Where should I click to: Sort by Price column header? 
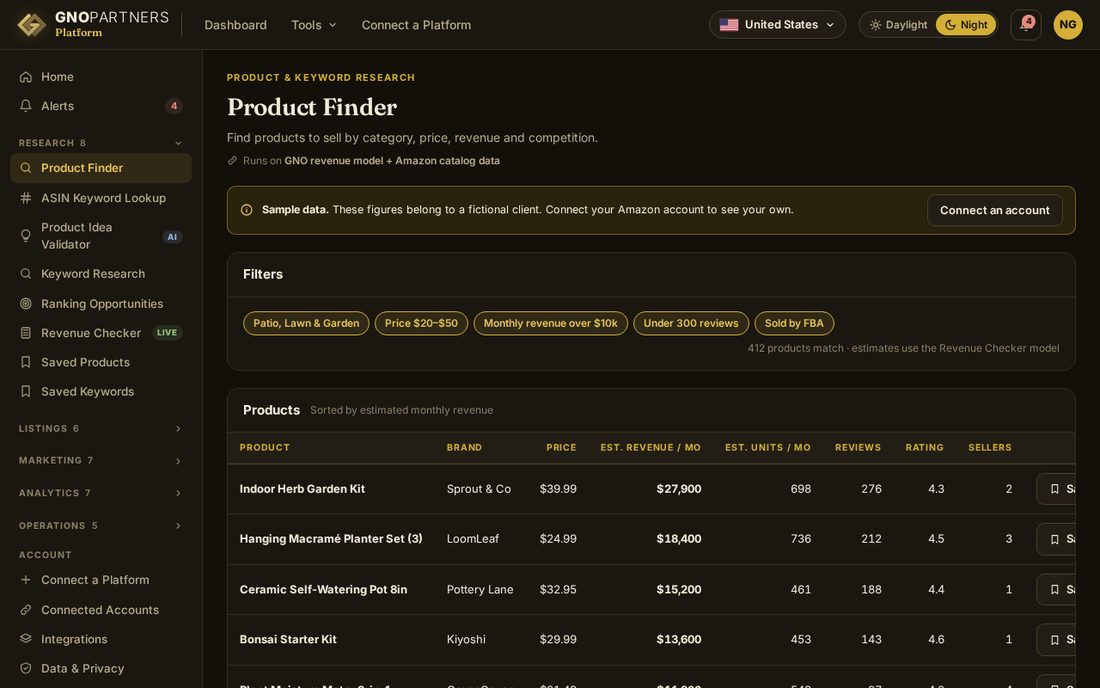[x=561, y=447]
